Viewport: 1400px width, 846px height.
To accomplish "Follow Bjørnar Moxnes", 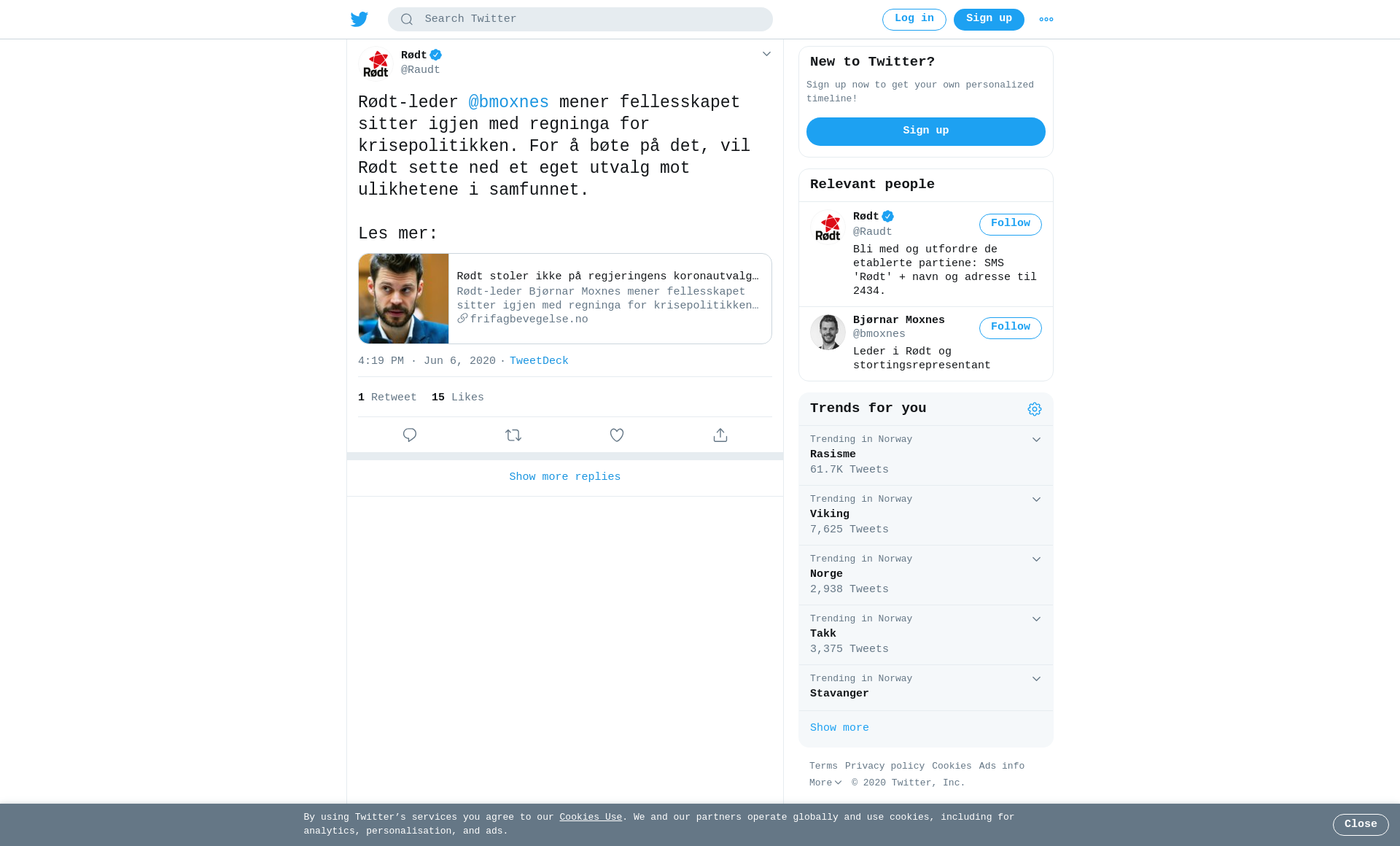I will pos(1011,328).
